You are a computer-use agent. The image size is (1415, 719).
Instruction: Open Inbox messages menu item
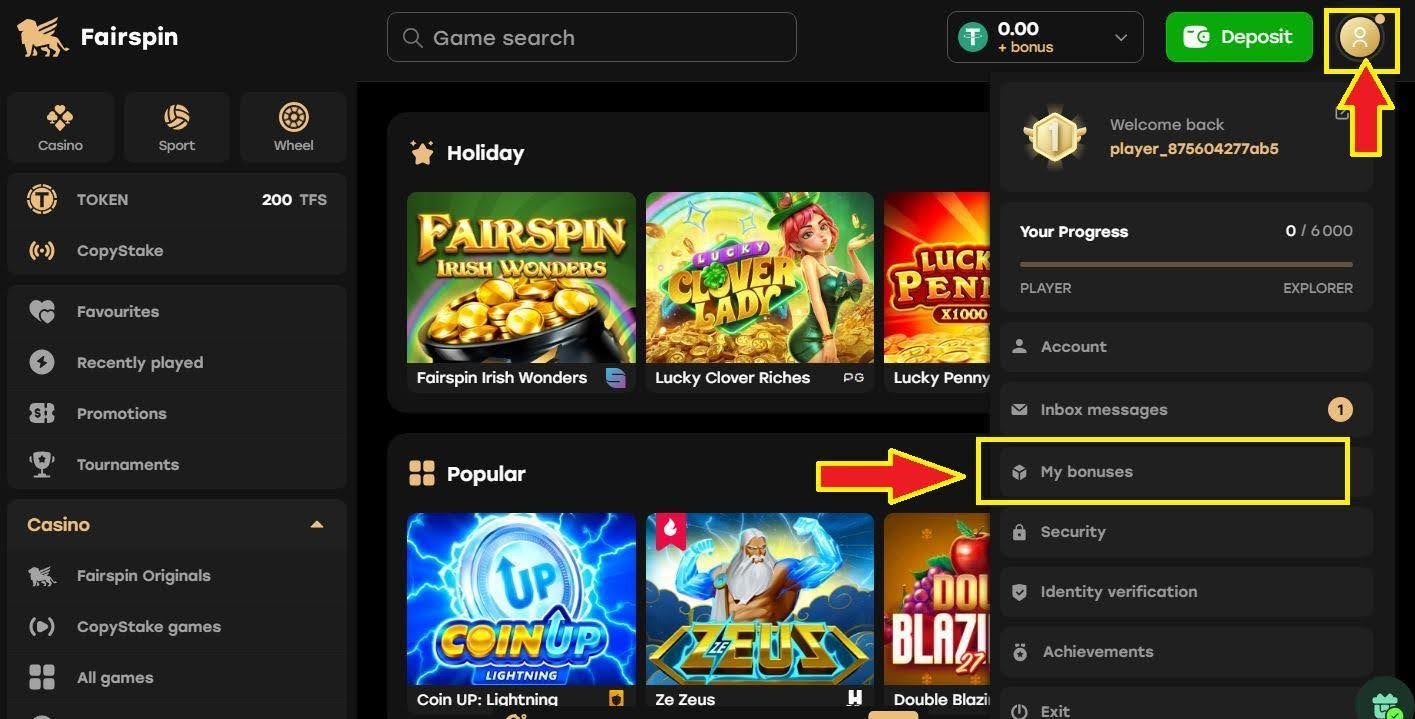1103,410
